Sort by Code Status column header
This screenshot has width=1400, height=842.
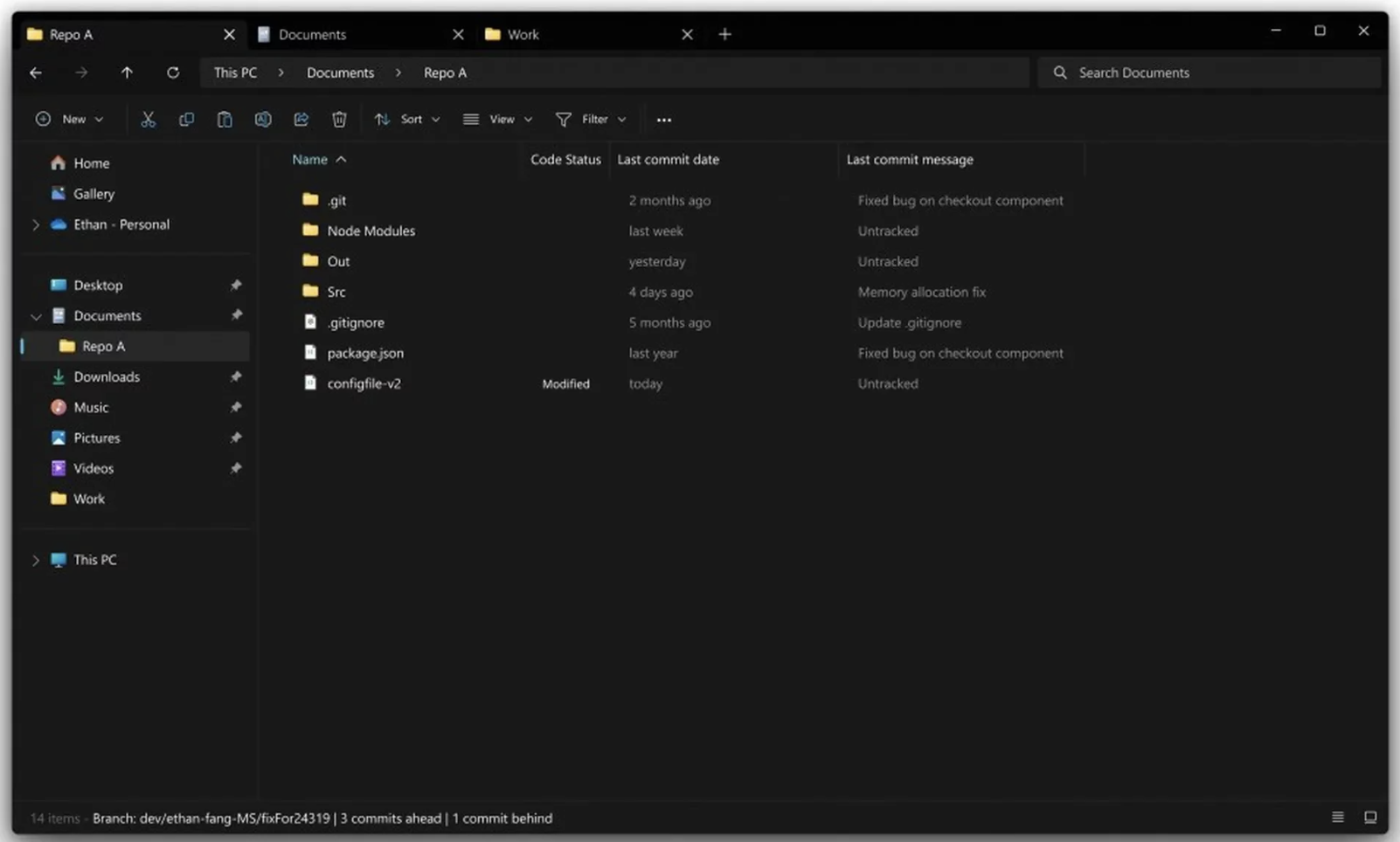click(565, 160)
